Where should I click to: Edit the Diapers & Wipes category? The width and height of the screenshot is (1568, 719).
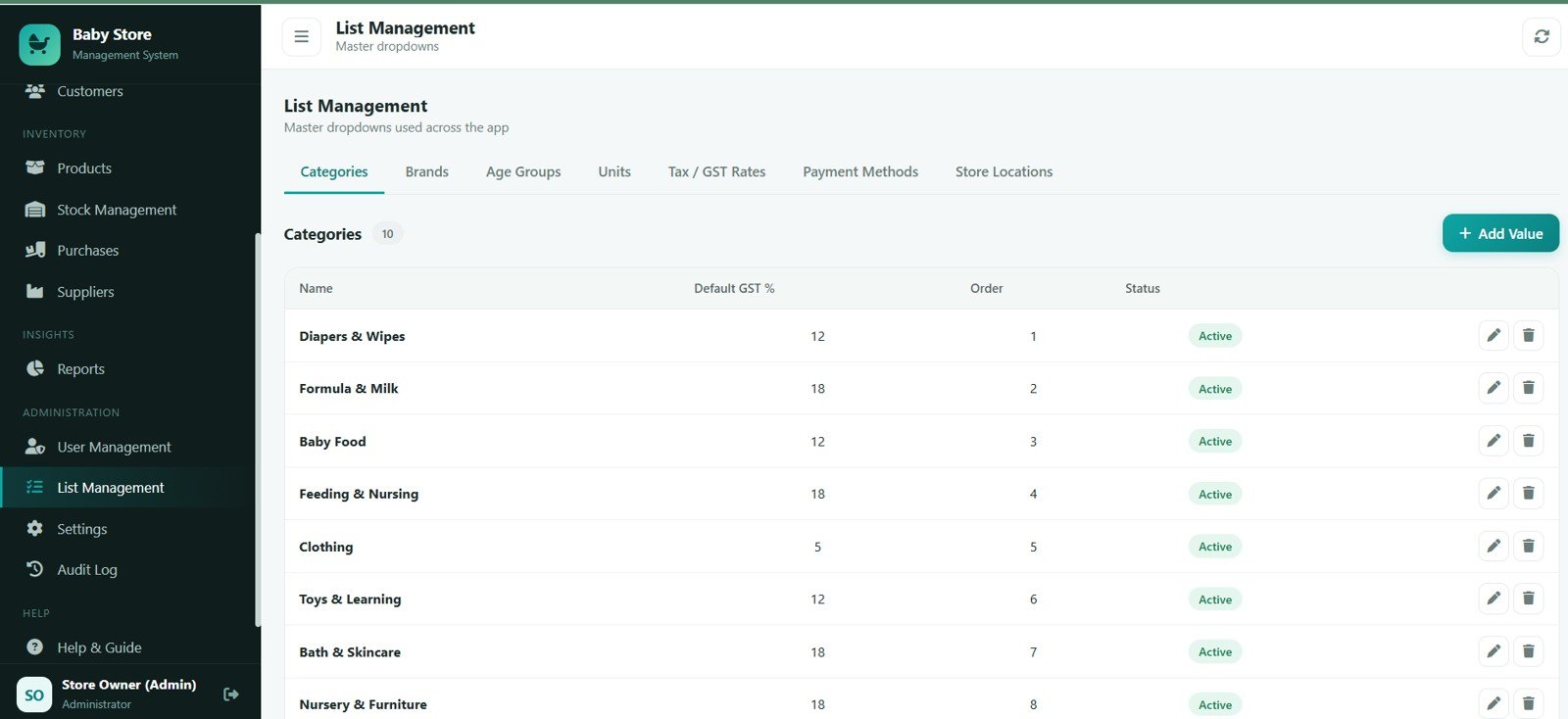click(x=1494, y=336)
